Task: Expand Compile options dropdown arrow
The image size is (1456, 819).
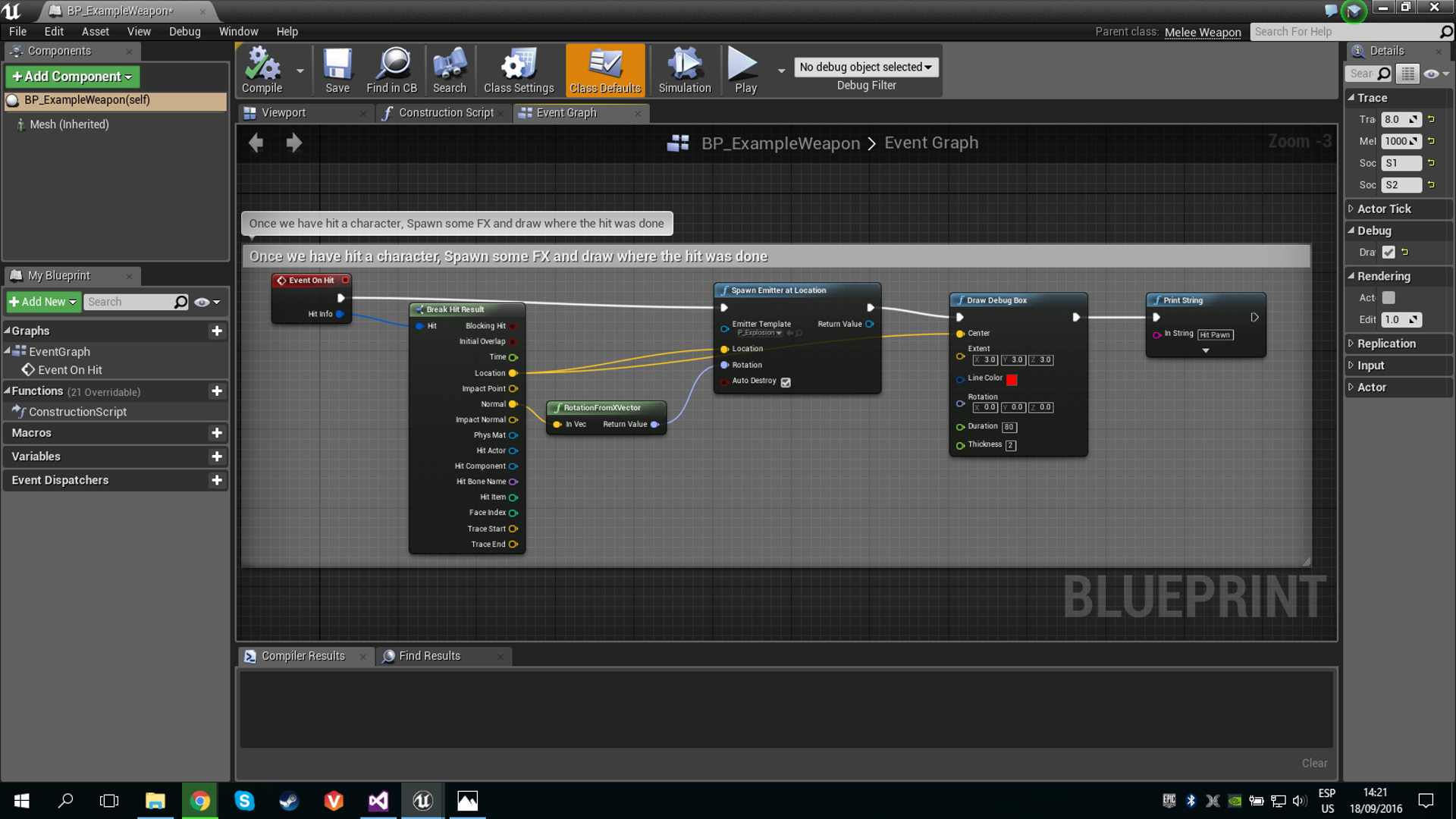Action: [x=300, y=71]
